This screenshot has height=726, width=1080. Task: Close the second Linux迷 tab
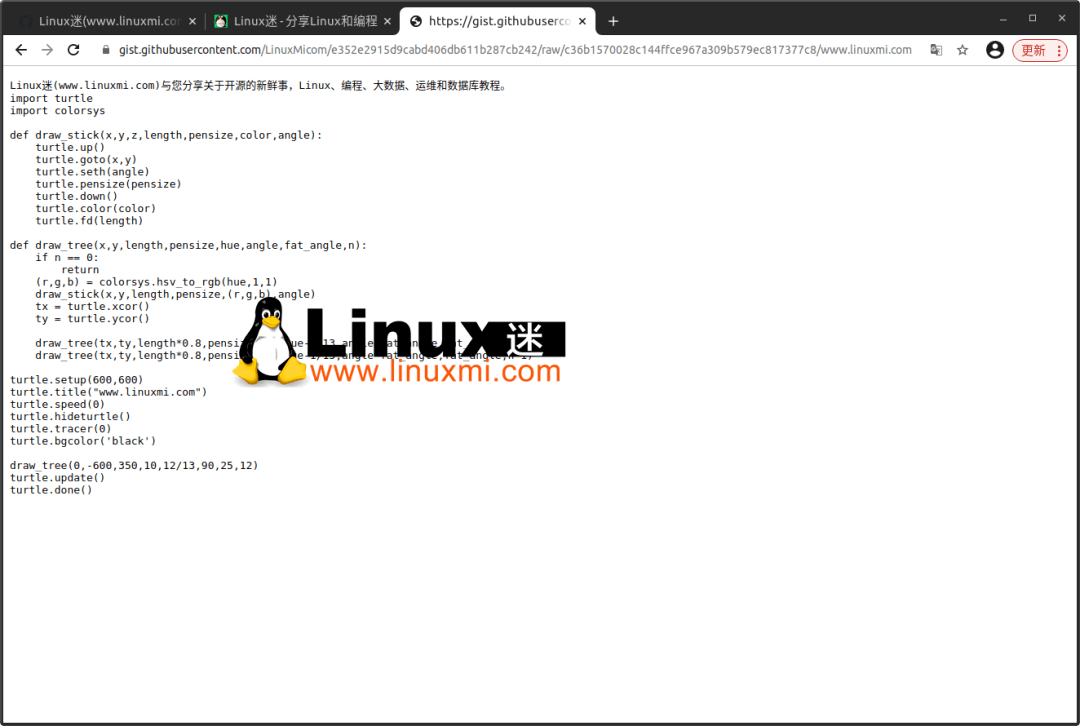click(387, 20)
